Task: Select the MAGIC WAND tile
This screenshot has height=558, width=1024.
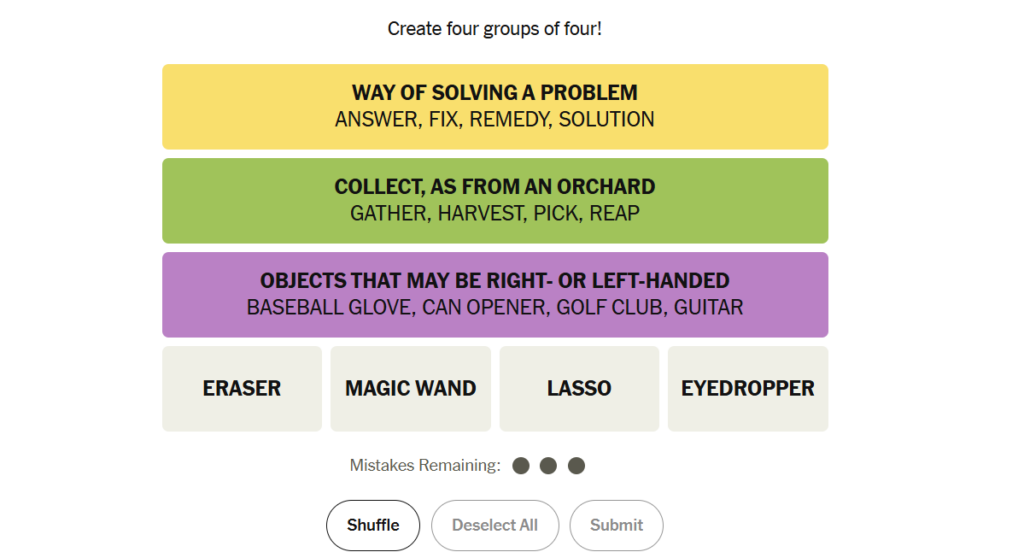Action: (410, 389)
